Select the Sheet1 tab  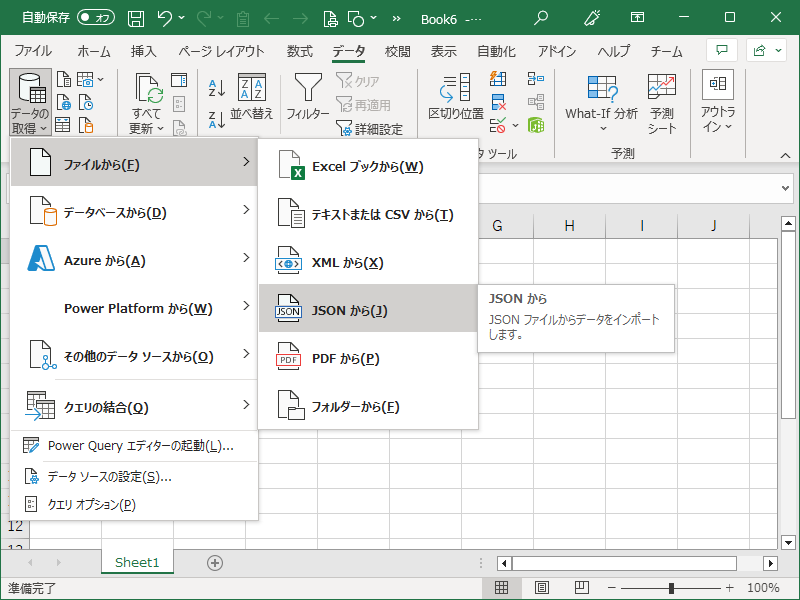pos(137,562)
